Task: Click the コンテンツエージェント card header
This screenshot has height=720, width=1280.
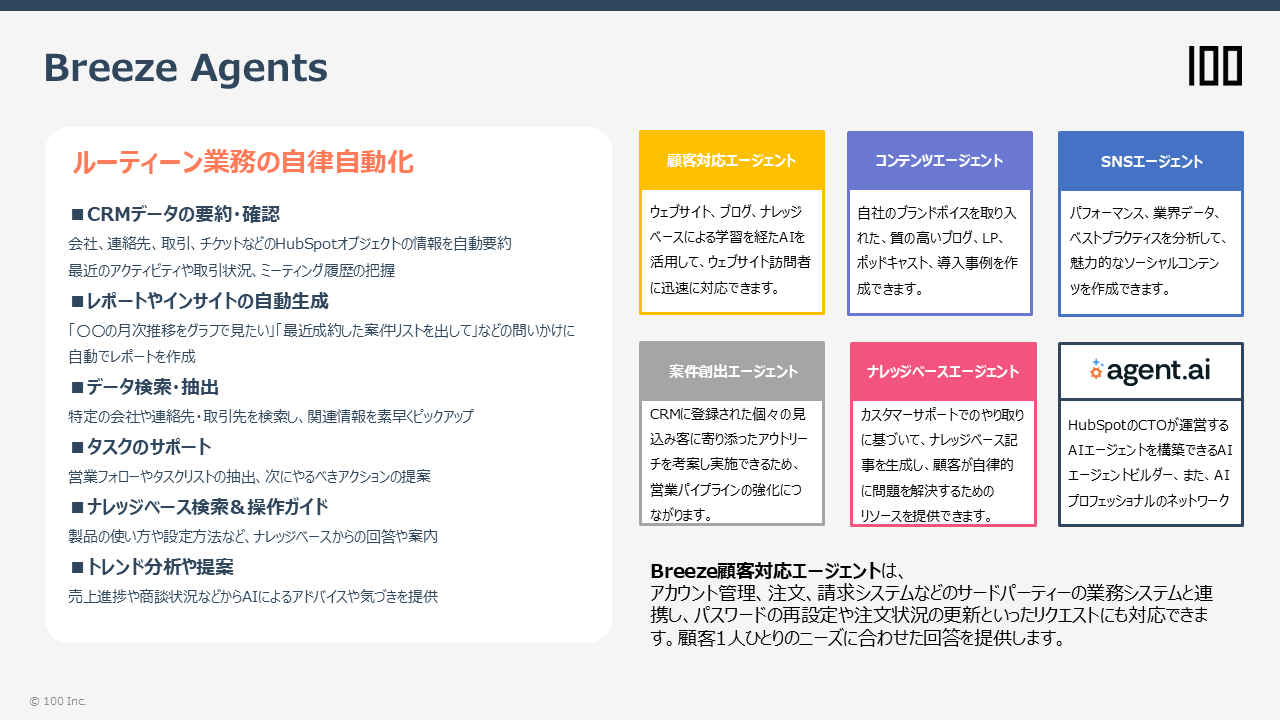Action: [939, 161]
